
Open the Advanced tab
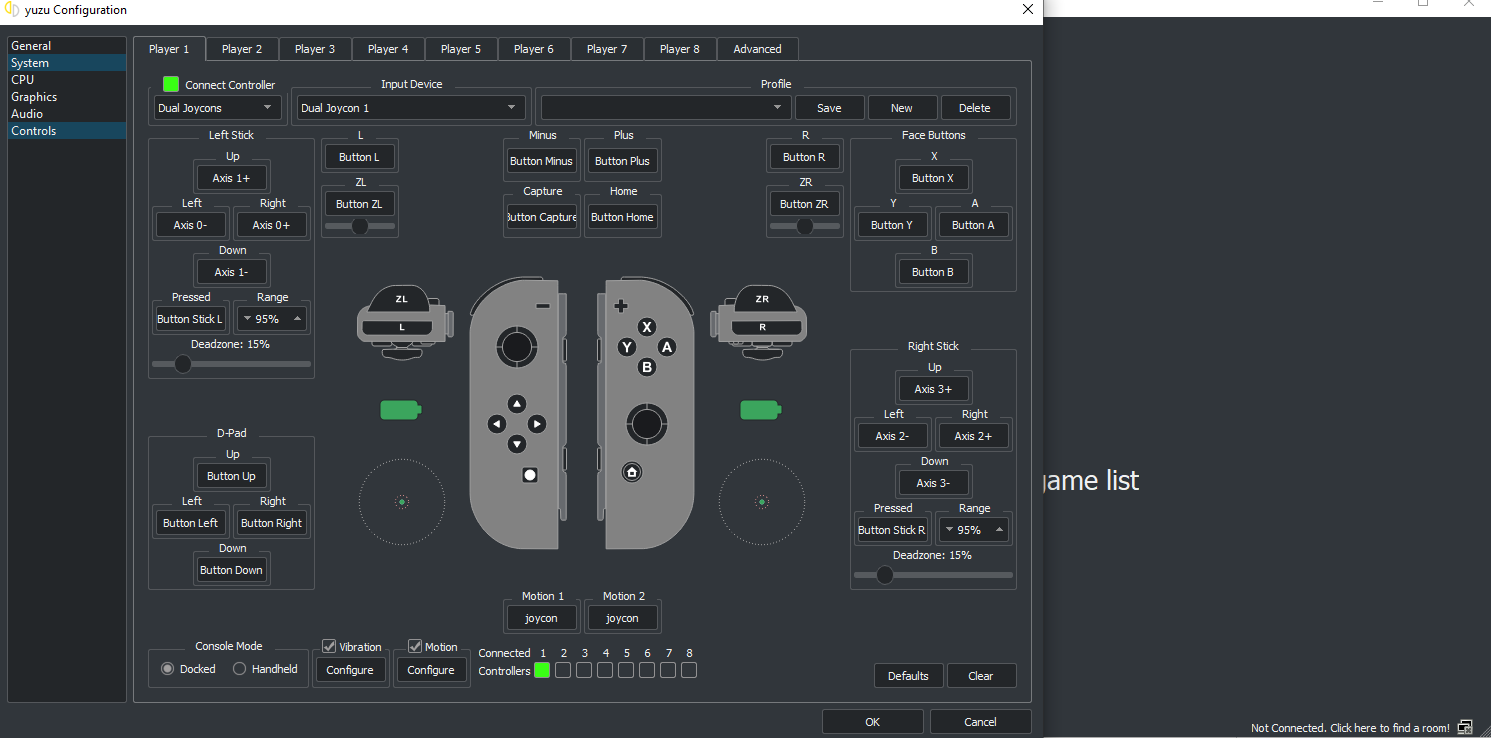click(x=757, y=49)
